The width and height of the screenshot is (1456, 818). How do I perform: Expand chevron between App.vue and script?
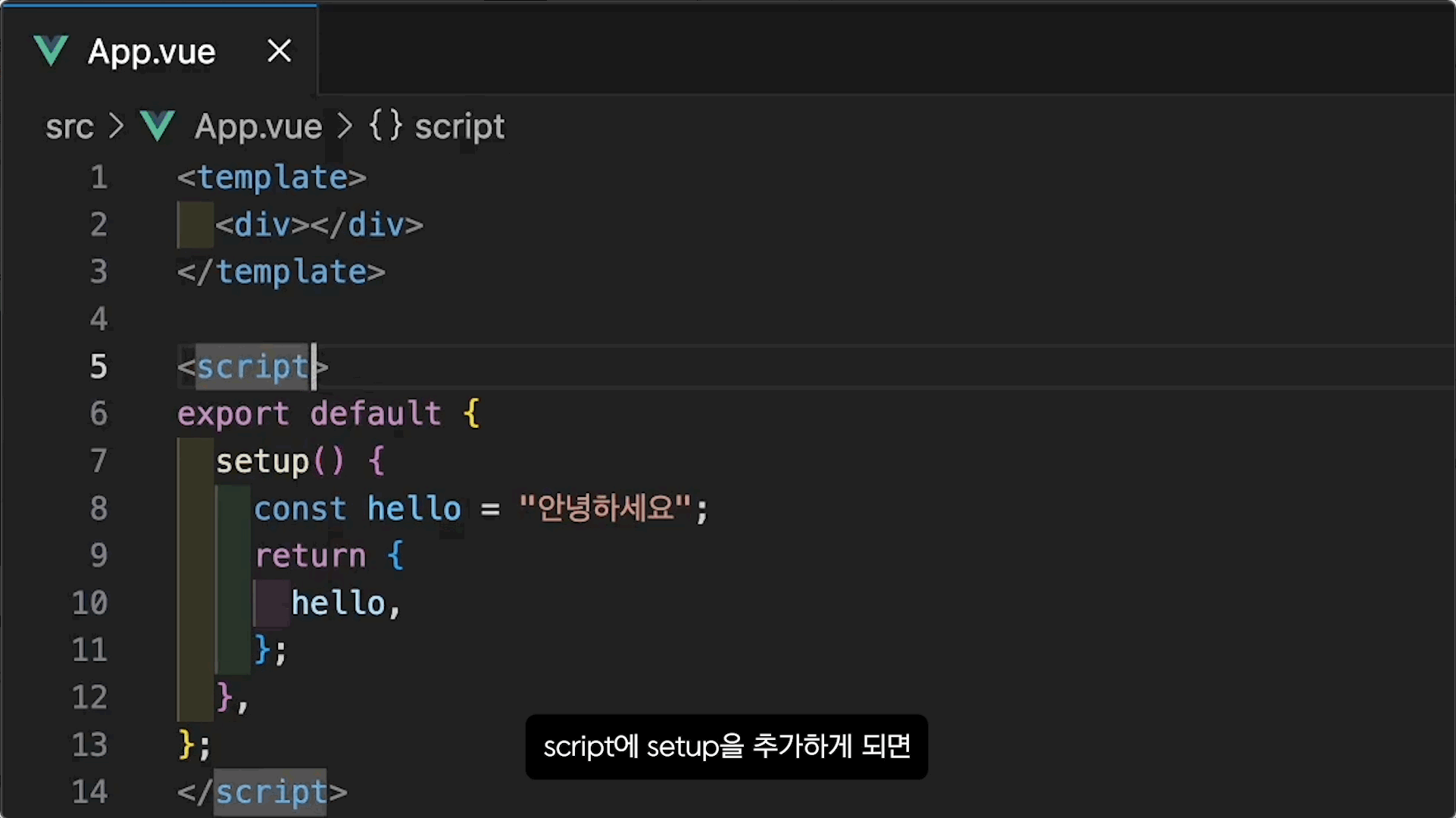click(345, 126)
